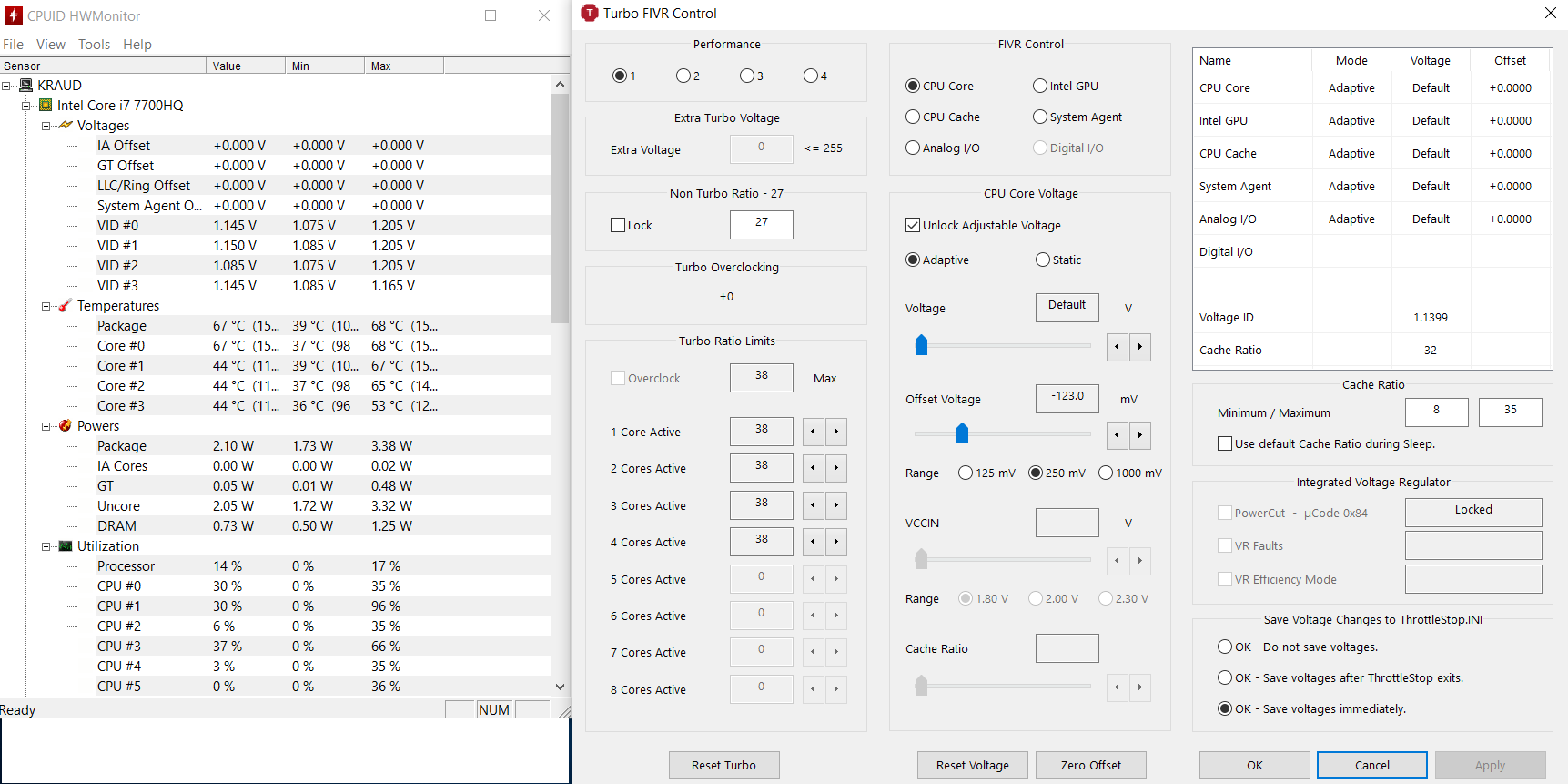Uncheck Unlock Adjustable Voltage
Screen dimensions: 1568x784
click(x=913, y=226)
